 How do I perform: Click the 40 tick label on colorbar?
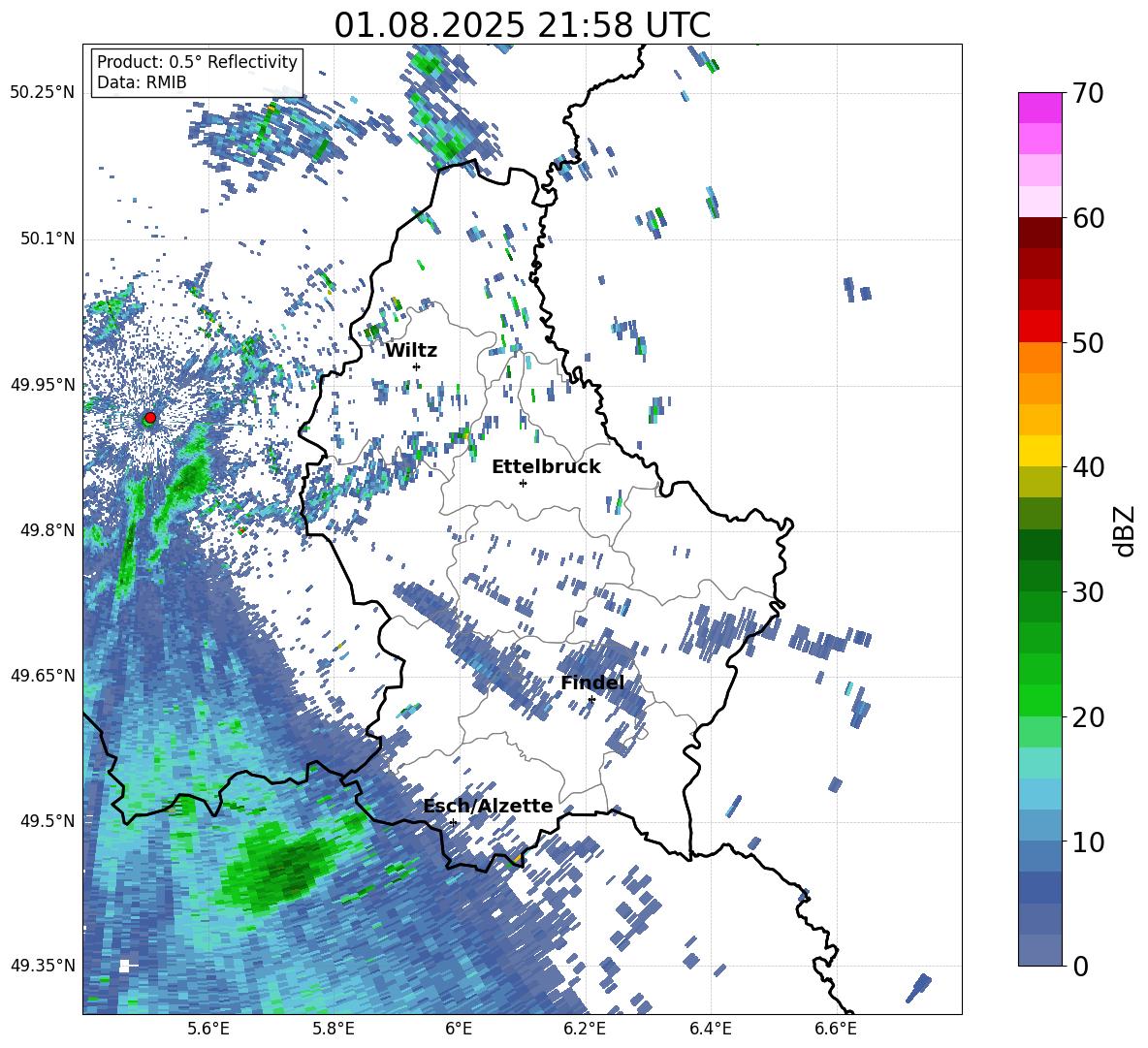[x=1089, y=467]
